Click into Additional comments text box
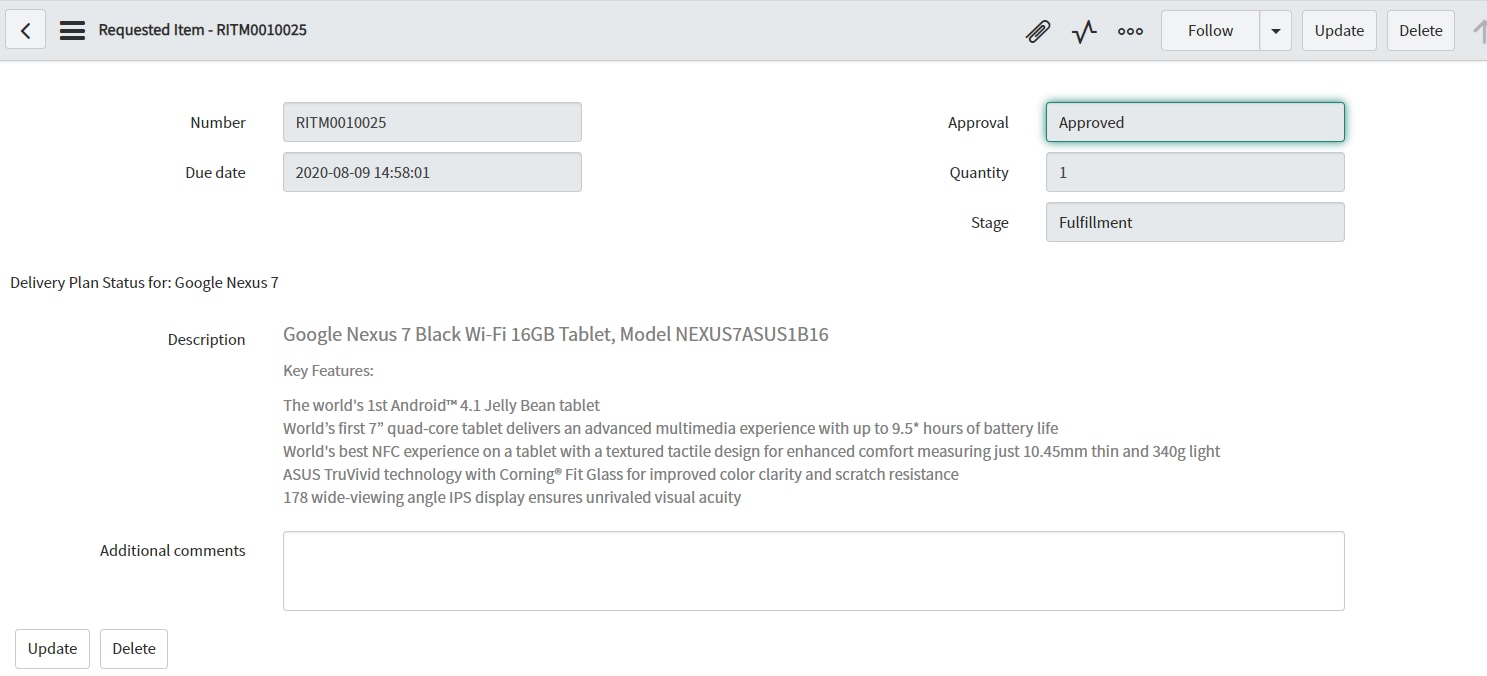The height and width of the screenshot is (676, 1487). [814, 571]
